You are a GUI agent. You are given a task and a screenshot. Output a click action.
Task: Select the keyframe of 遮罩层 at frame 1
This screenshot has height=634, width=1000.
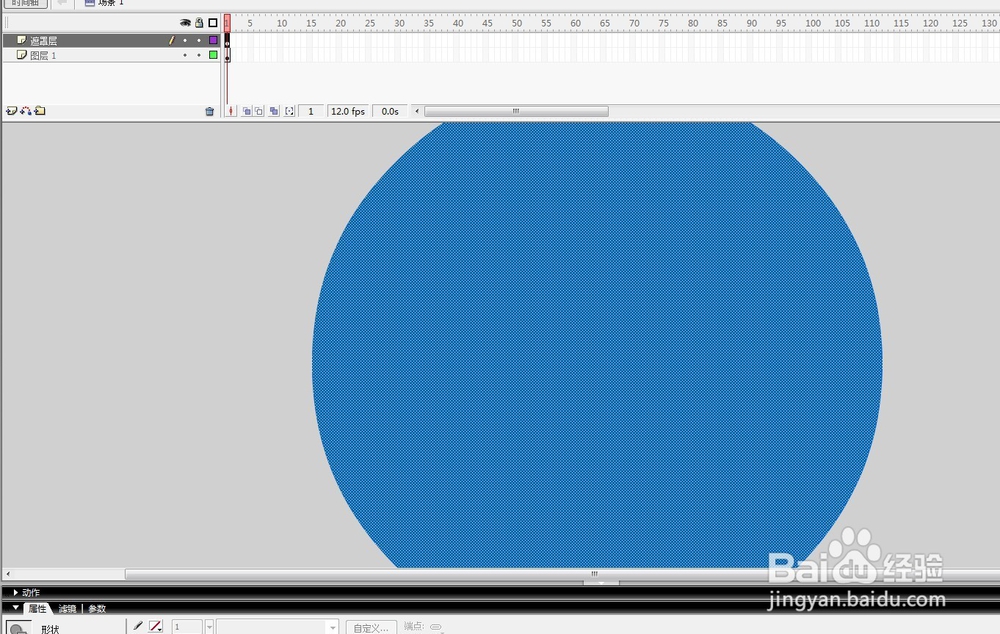227,40
